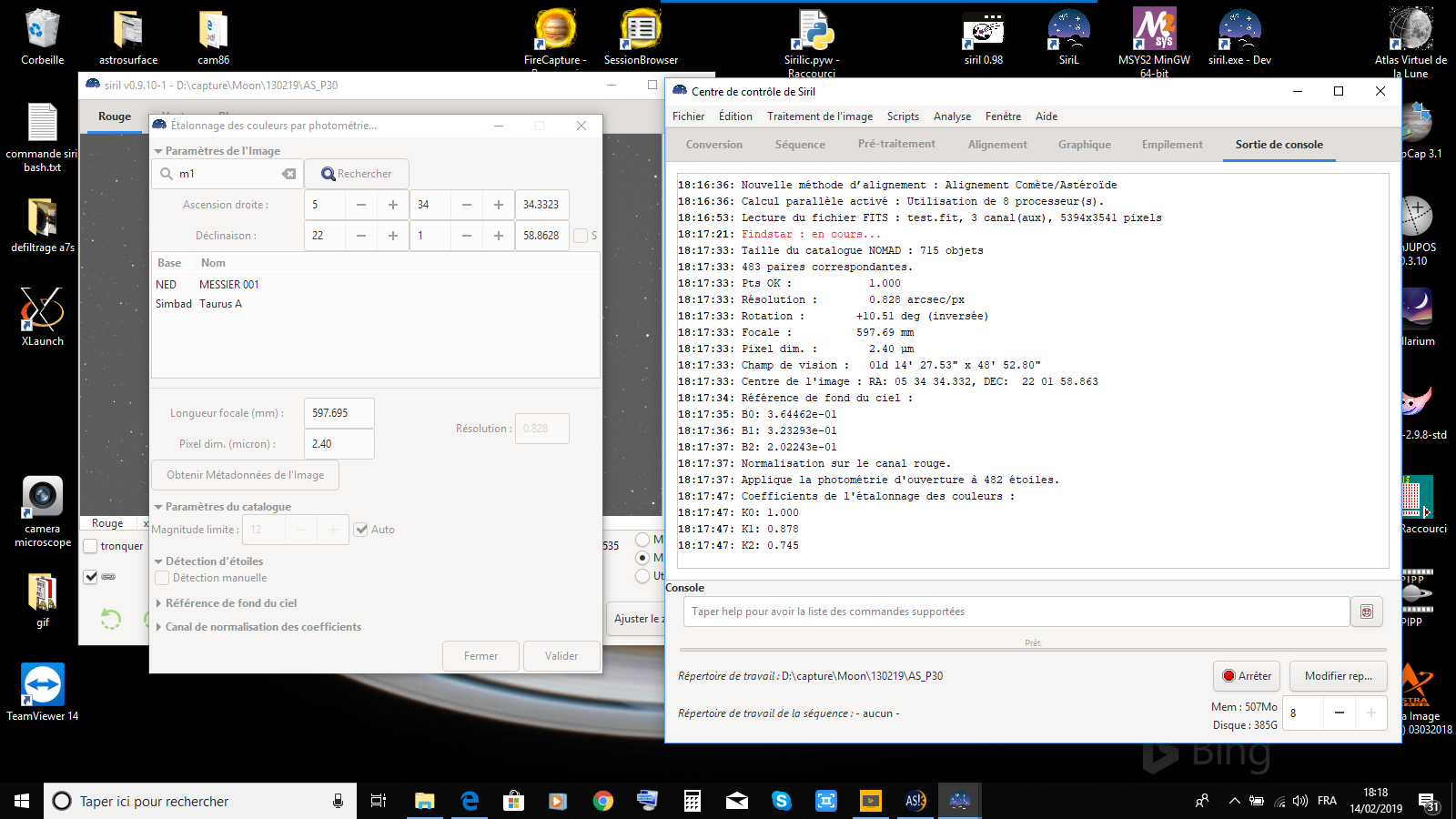1456x819 pixels.
Task: Click the Longueur focale input field
Action: pos(339,413)
